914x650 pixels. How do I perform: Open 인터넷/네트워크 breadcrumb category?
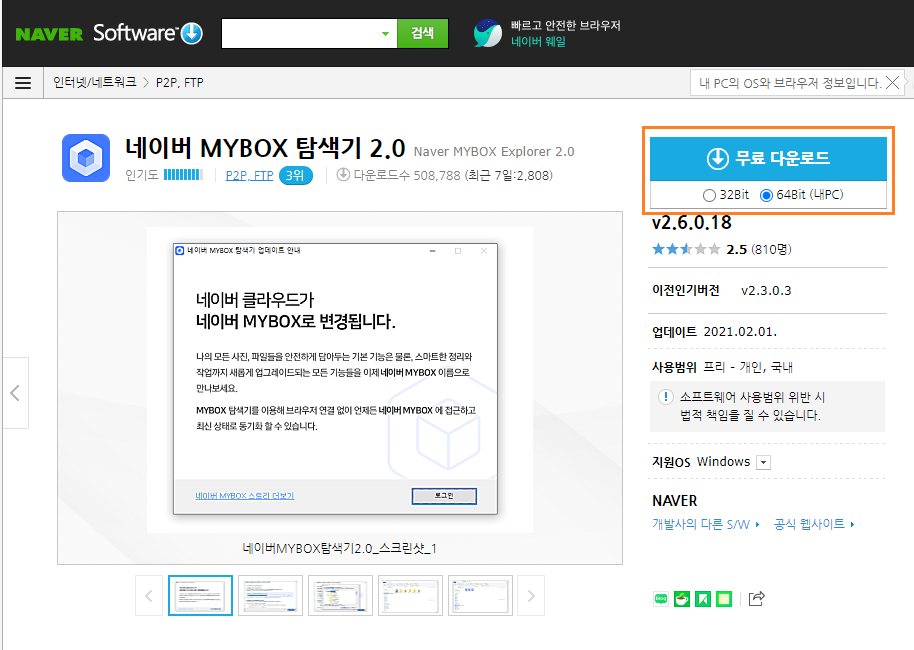(x=94, y=82)
